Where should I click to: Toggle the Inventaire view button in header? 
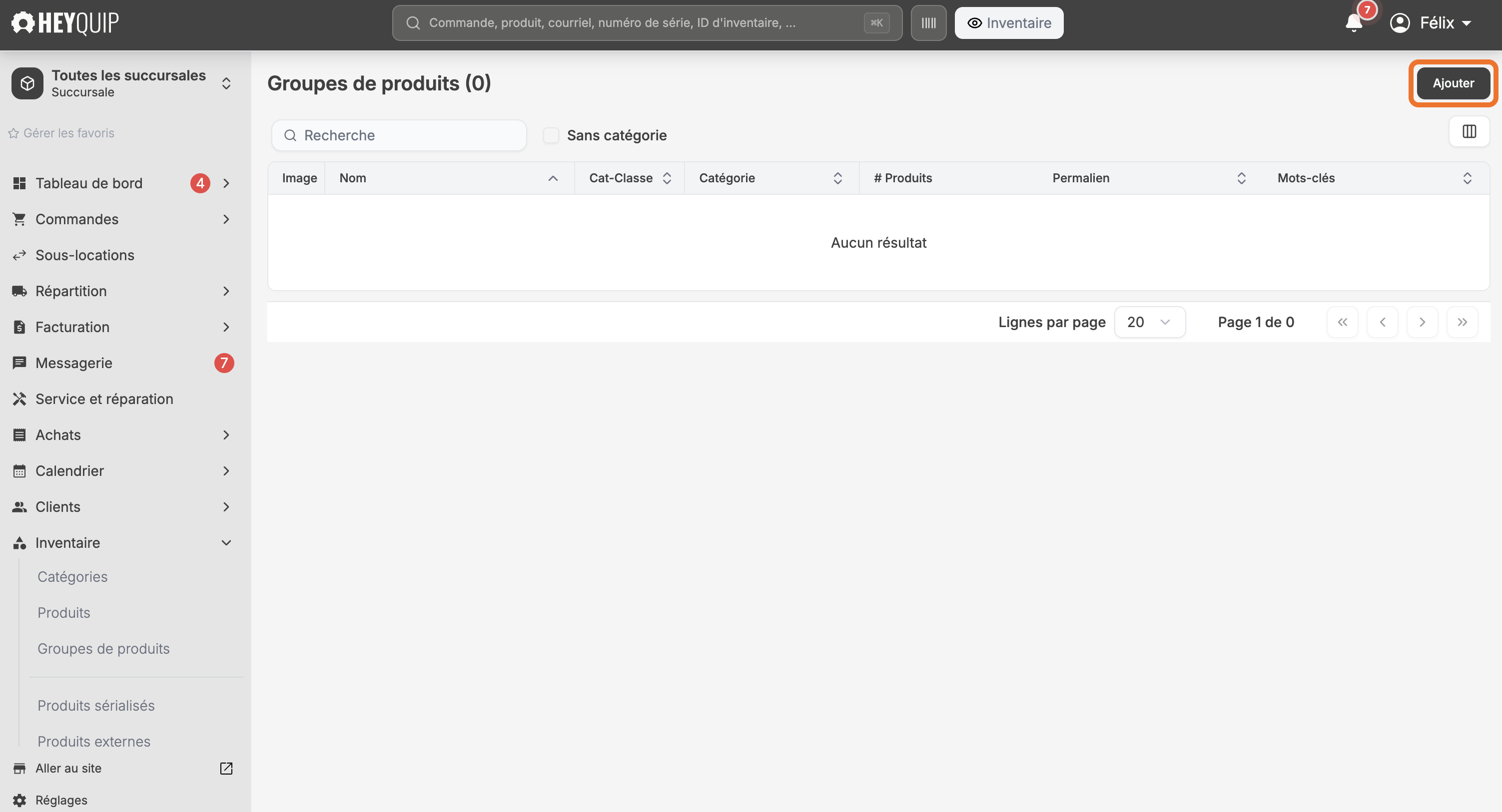coord(1009,23)
